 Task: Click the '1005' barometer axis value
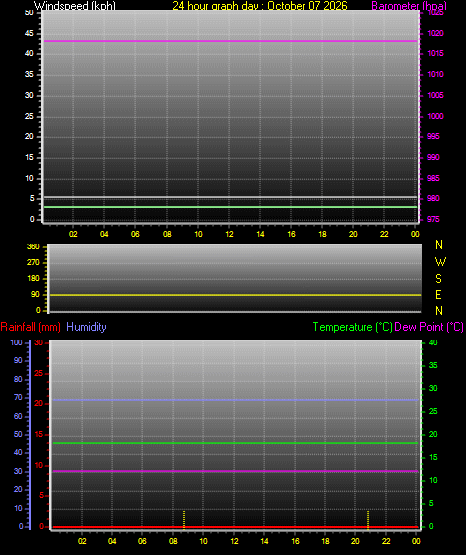tap(435, 95)
